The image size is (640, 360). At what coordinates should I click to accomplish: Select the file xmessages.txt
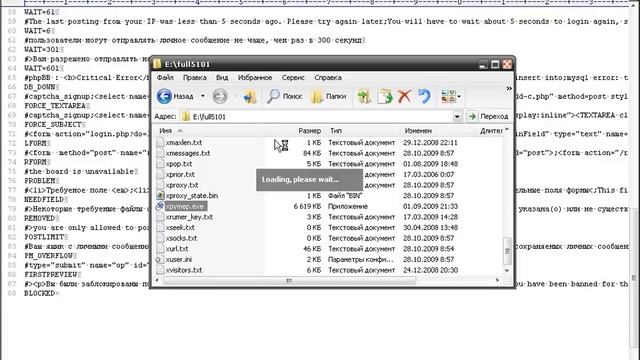point(188,153)
